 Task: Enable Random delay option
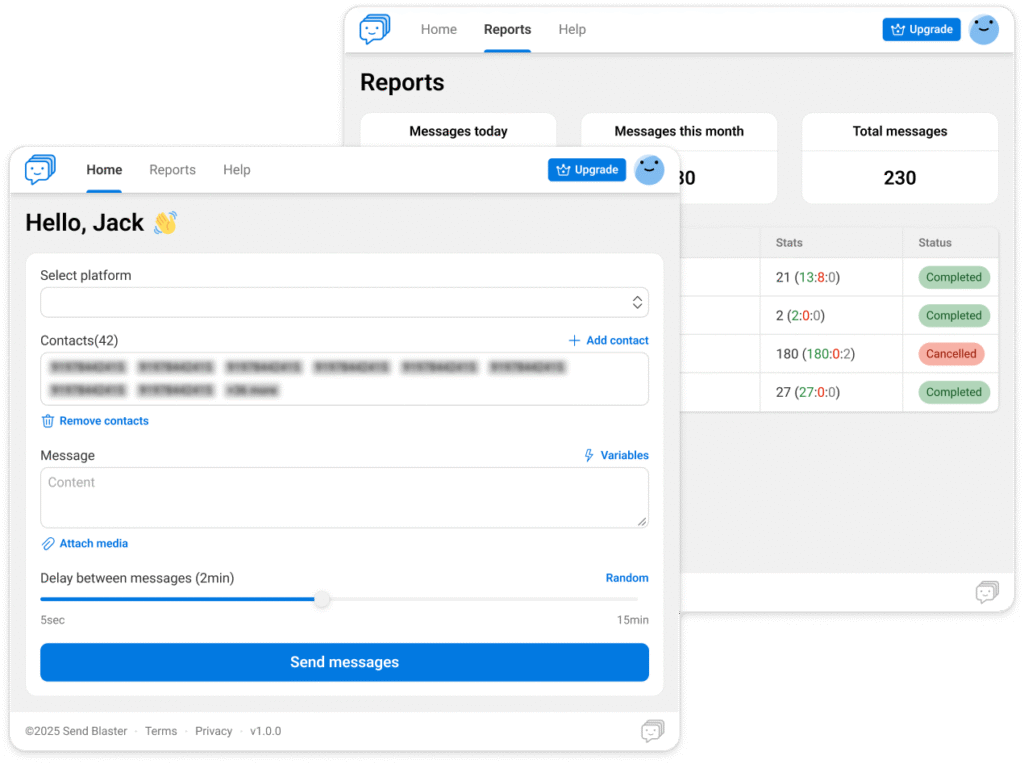coord(627,578)
